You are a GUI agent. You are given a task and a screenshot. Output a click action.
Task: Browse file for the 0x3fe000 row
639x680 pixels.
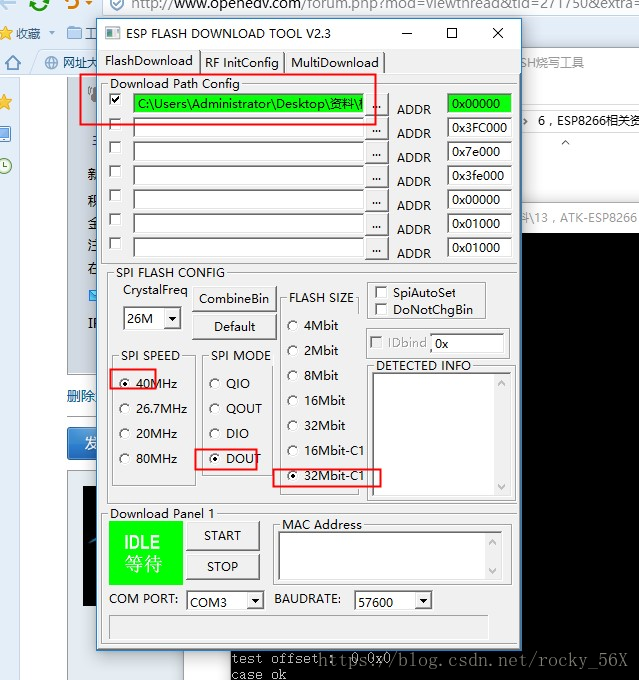[377, 177]
